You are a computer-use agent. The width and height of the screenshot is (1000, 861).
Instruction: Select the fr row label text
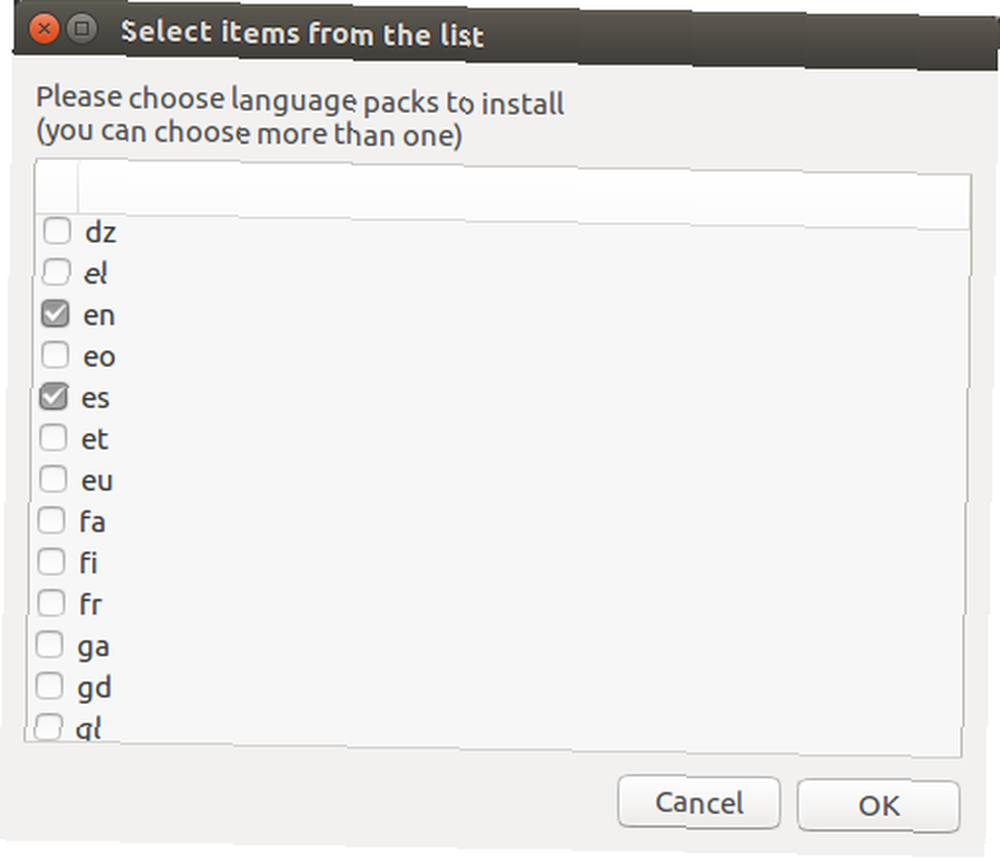pyautogui.click(x=90, y=604)
